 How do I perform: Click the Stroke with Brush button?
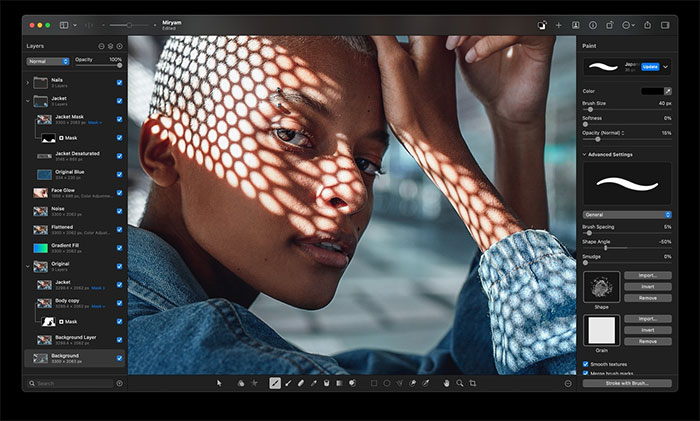click(627, 383)
